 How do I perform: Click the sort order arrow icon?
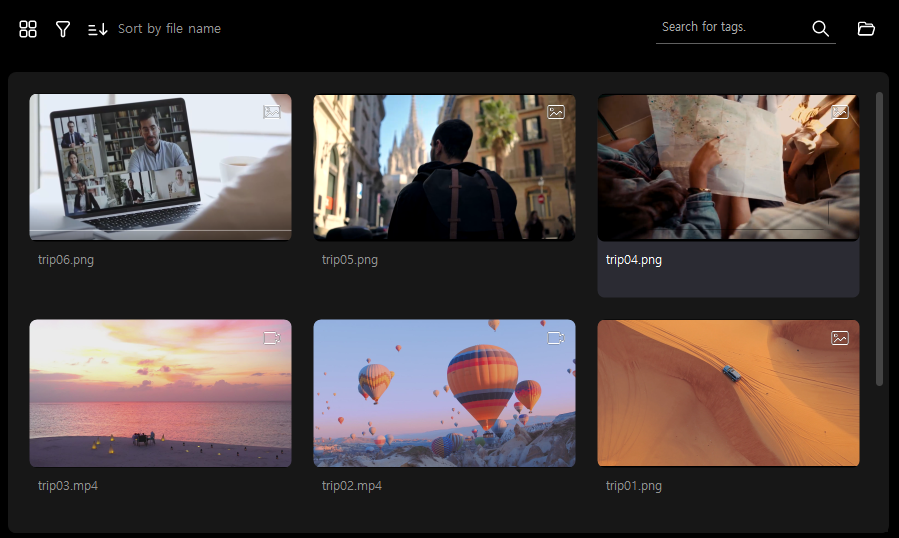[97, 29]
